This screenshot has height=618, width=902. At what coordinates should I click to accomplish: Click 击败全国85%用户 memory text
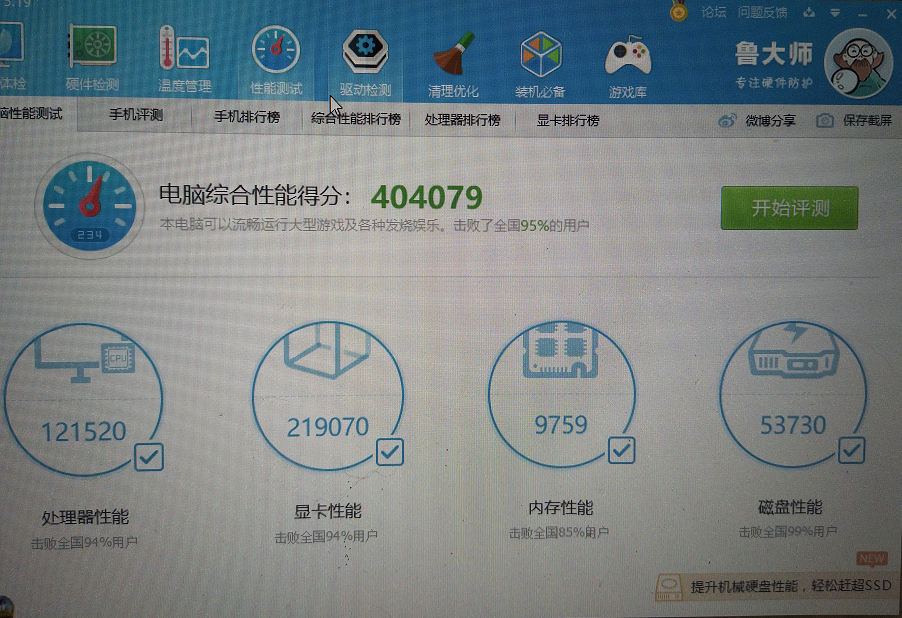pyautogui.click(x=559, y=533)
